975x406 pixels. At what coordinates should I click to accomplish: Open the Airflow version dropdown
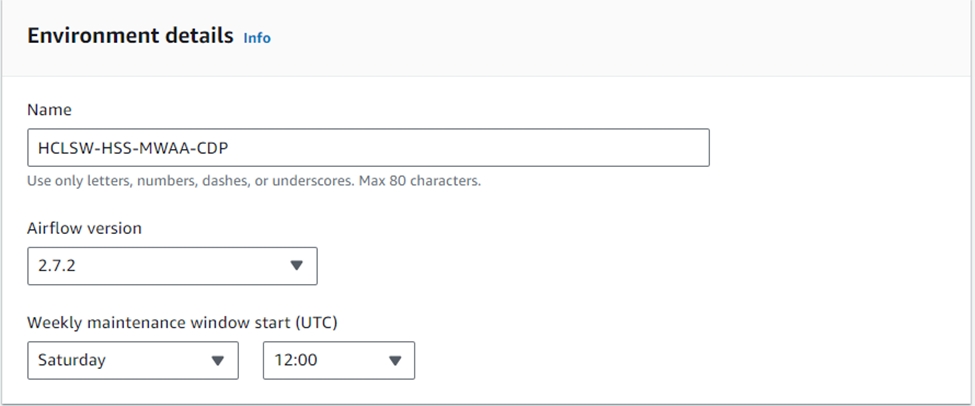[172, 266]
